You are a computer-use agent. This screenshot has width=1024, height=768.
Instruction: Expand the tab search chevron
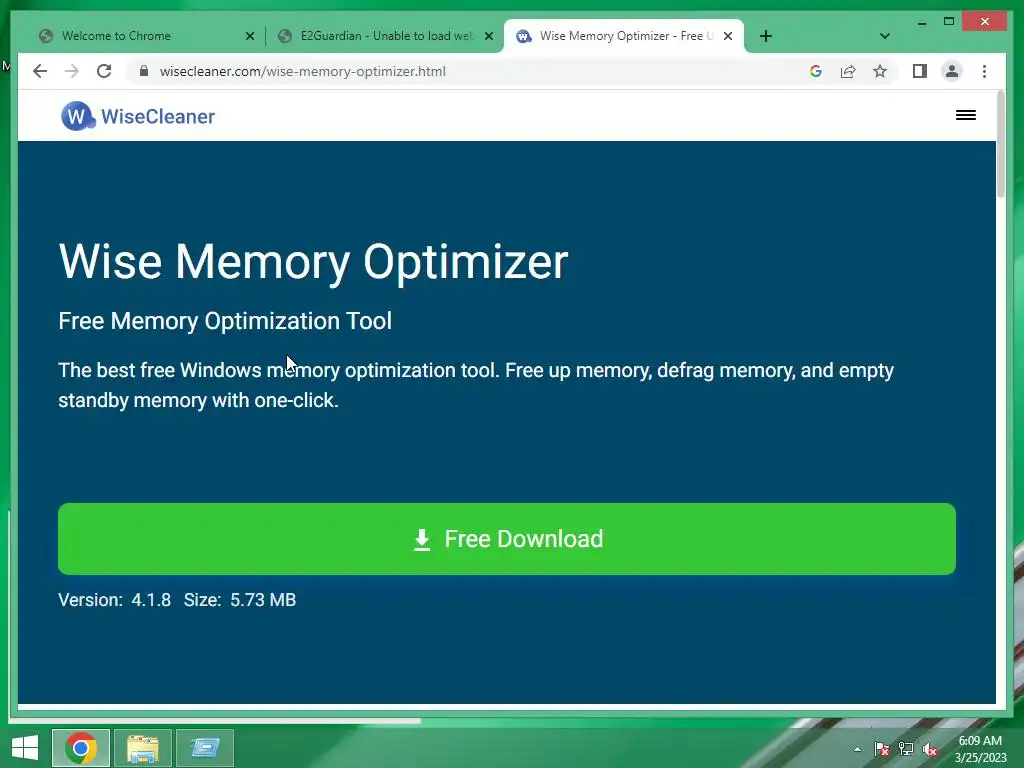[885, 36]
